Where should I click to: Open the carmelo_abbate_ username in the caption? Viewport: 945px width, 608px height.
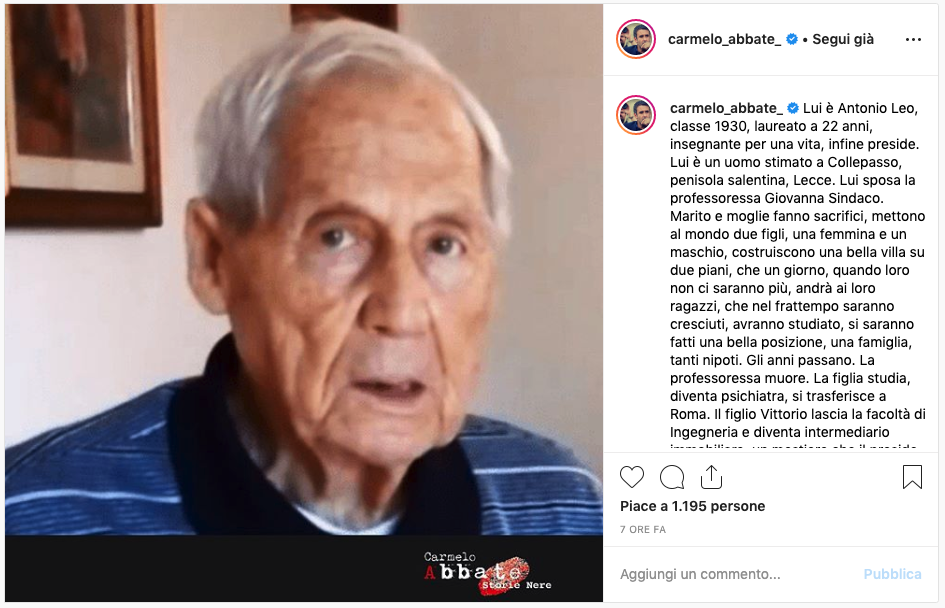[726, 108]
